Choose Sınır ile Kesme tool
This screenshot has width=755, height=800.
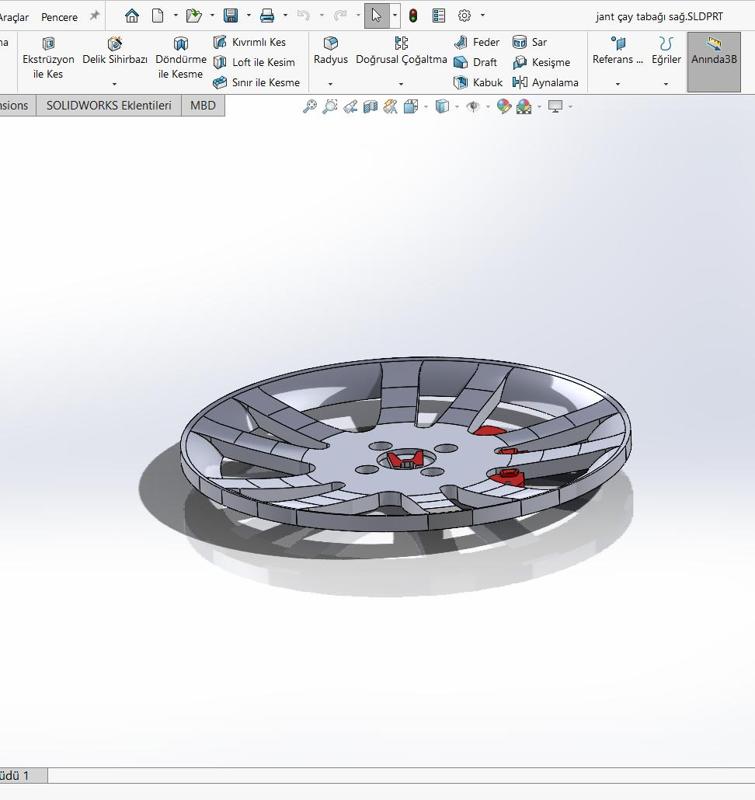pos(257,82)
